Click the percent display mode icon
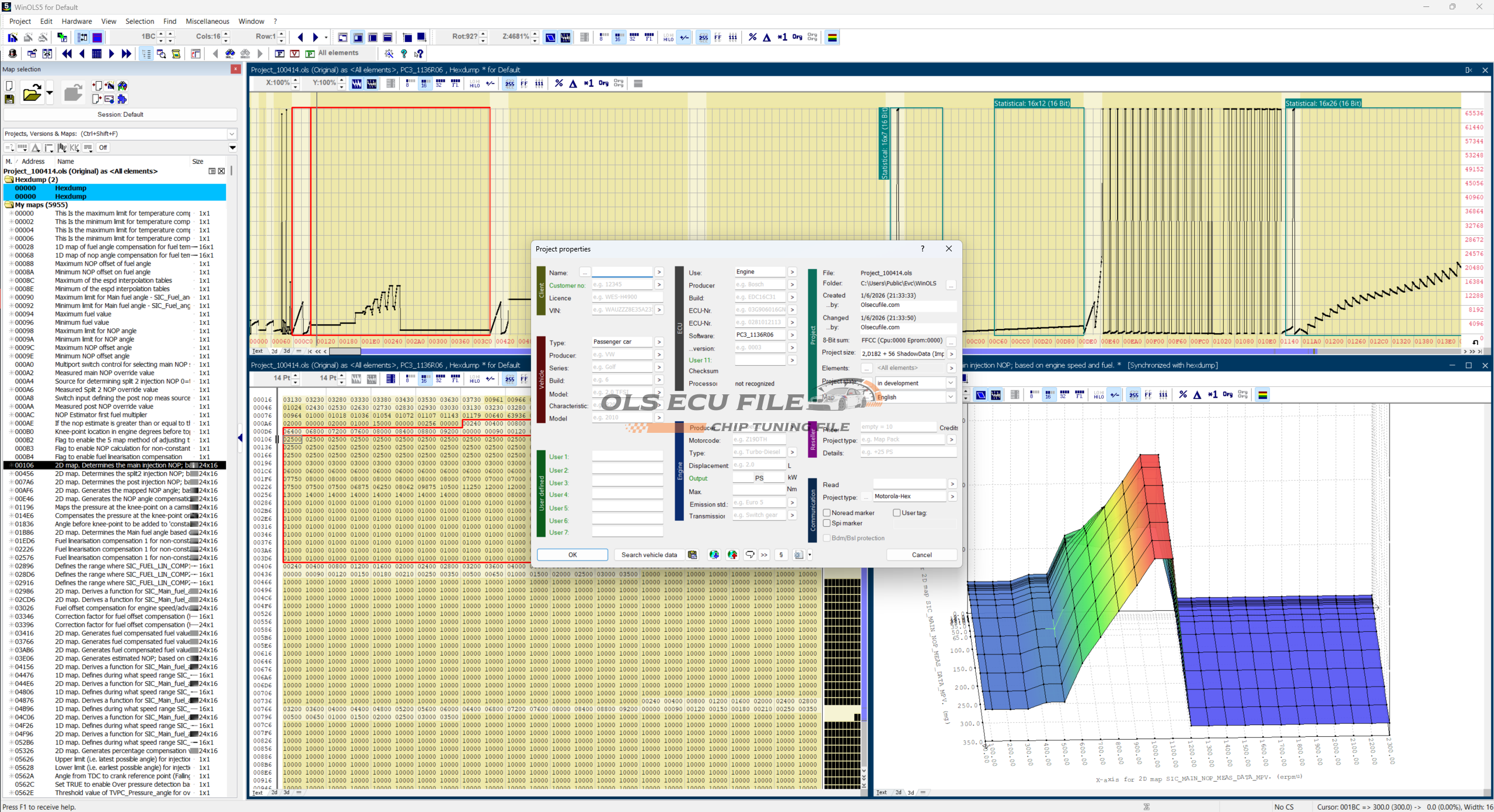The width and height of the screenshot is (1494, 812). point(753,37)
